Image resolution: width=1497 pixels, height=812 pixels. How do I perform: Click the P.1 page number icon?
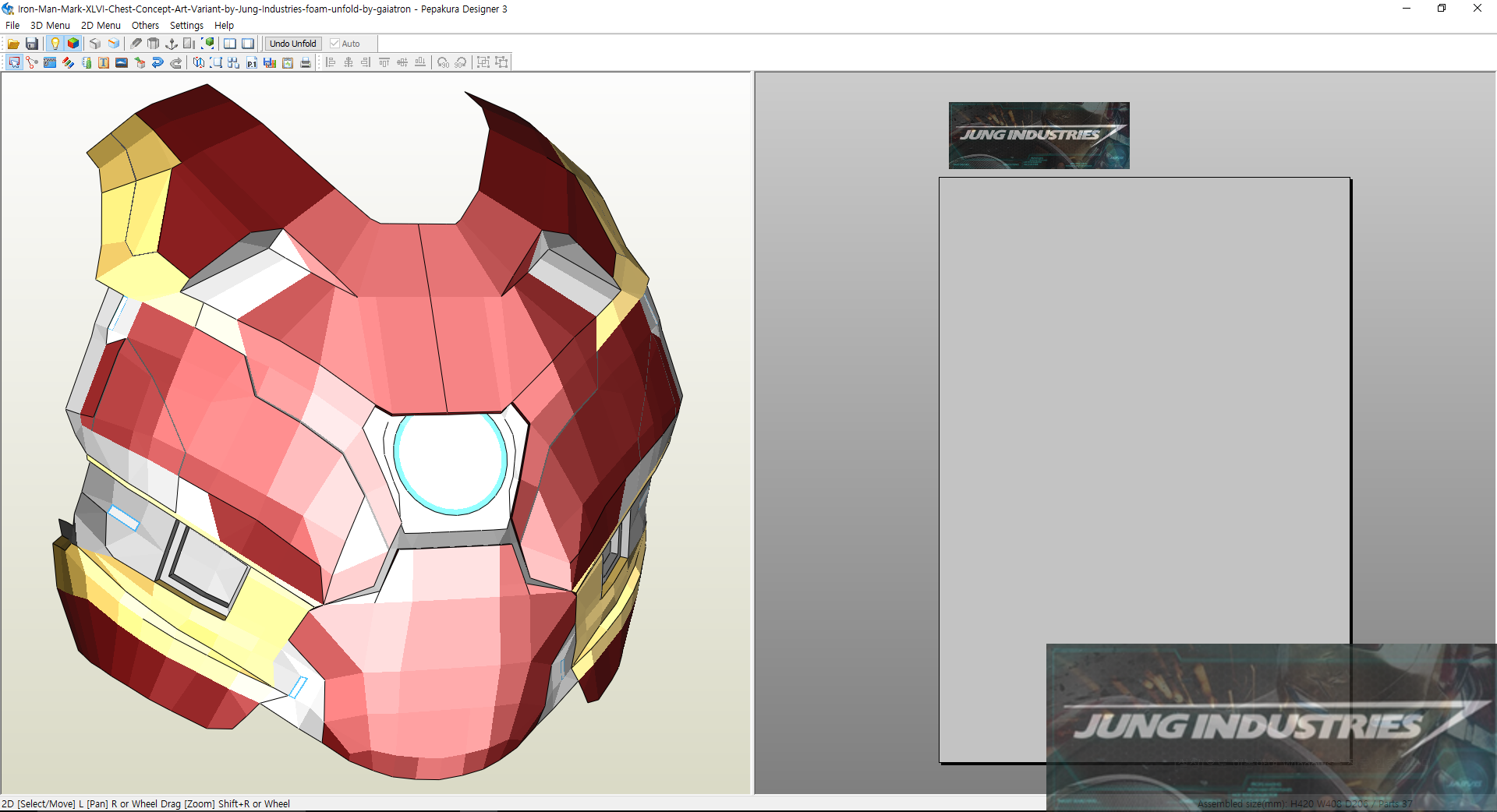[252, 62]
